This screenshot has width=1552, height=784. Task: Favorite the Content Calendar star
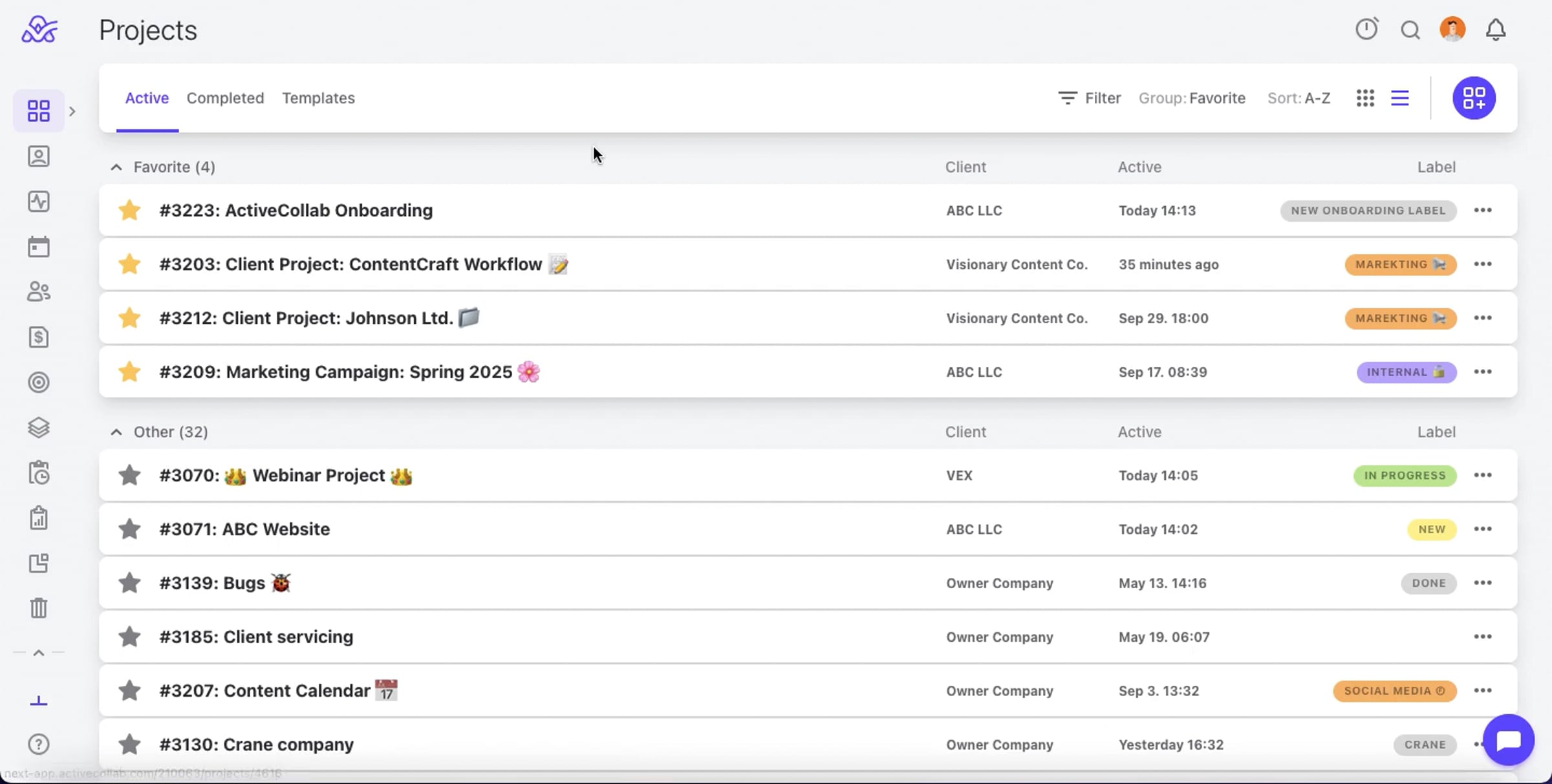pos(129,690)
